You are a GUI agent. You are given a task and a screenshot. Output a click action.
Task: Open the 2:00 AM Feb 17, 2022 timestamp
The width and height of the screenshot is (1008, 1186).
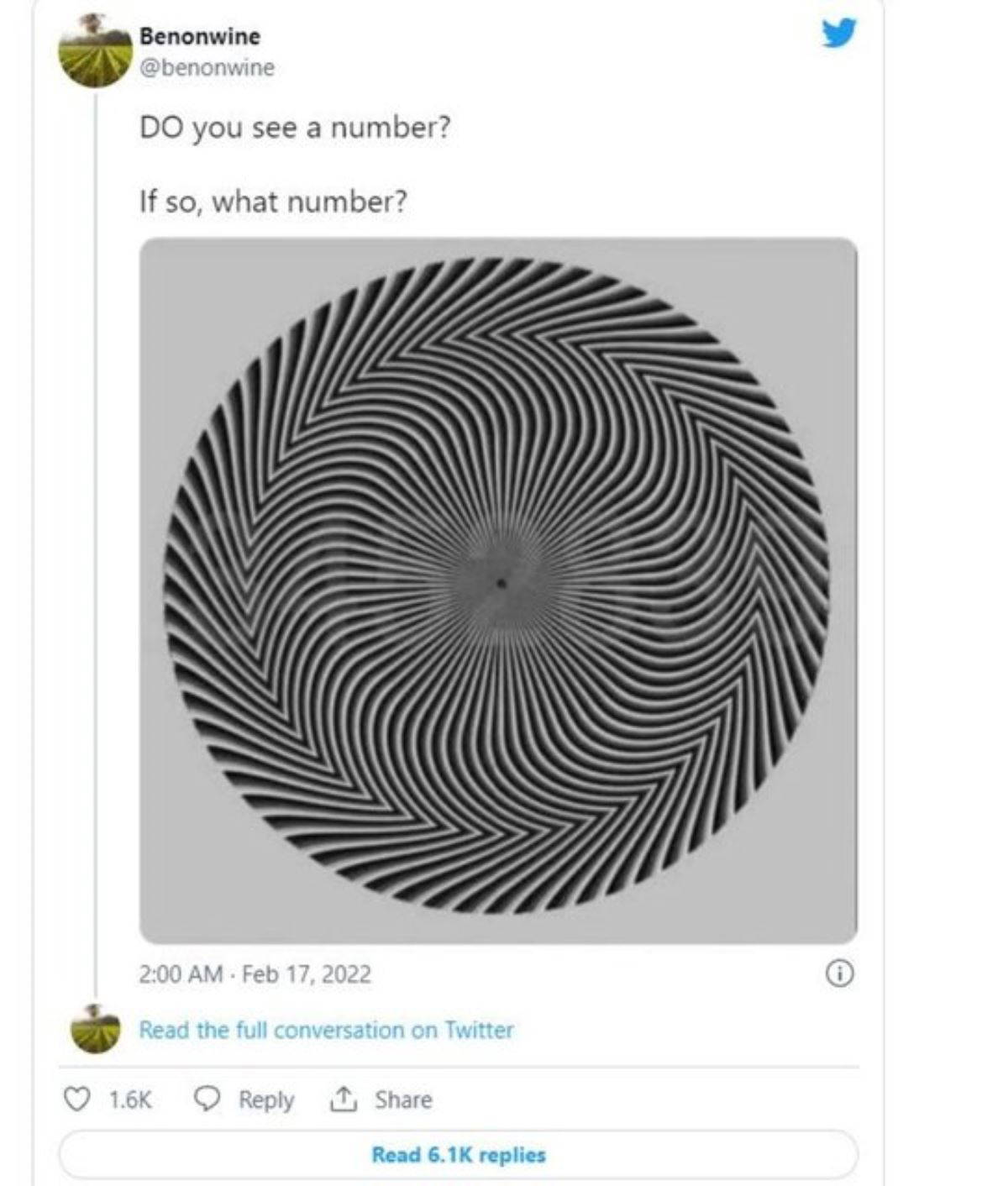[255, 974]
